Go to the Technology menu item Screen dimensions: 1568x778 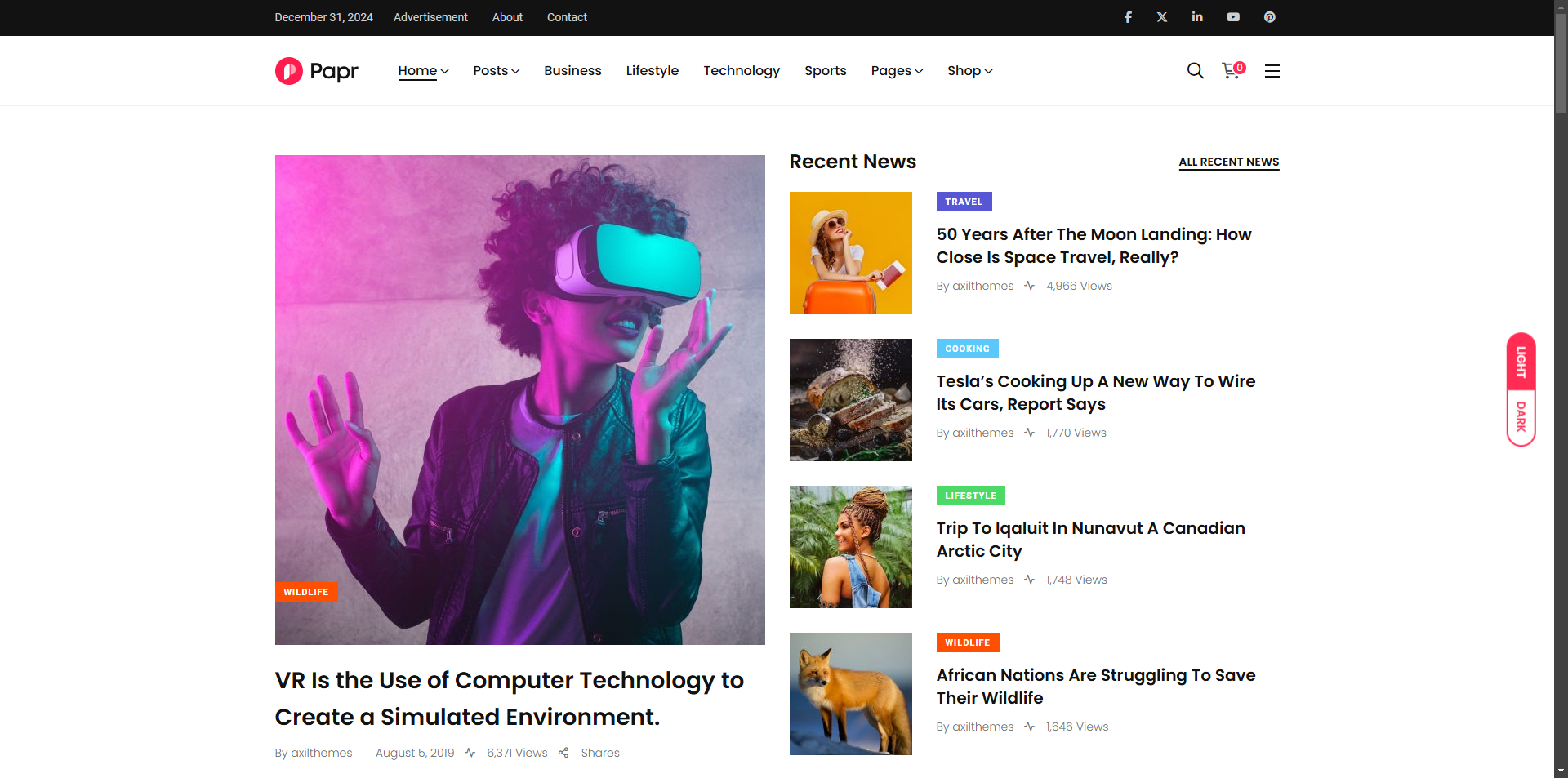(x=742, y=71)
